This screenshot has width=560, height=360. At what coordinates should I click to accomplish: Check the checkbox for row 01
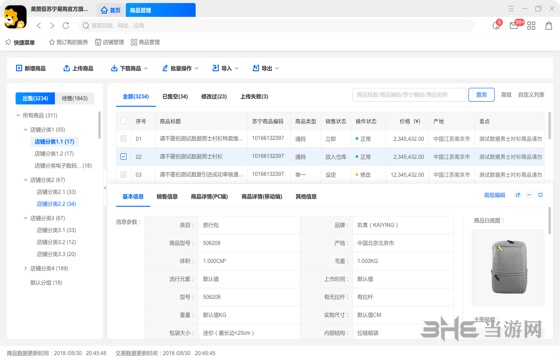(124, 139)
